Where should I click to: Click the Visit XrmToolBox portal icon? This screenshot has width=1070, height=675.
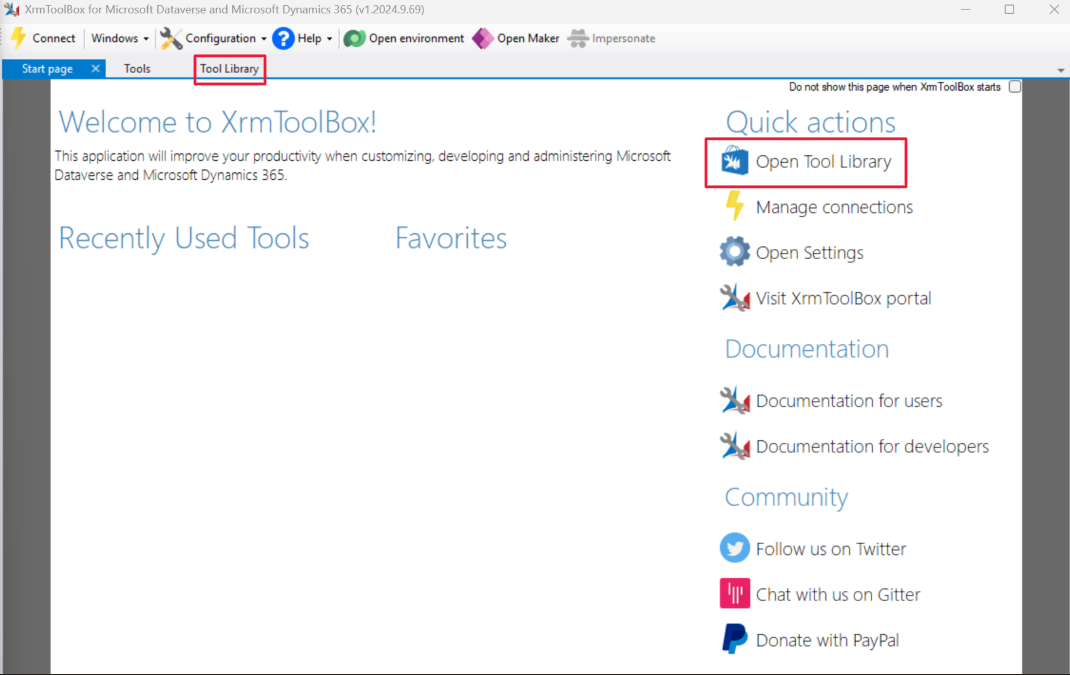pyautogui.click(x=734, y=298)
